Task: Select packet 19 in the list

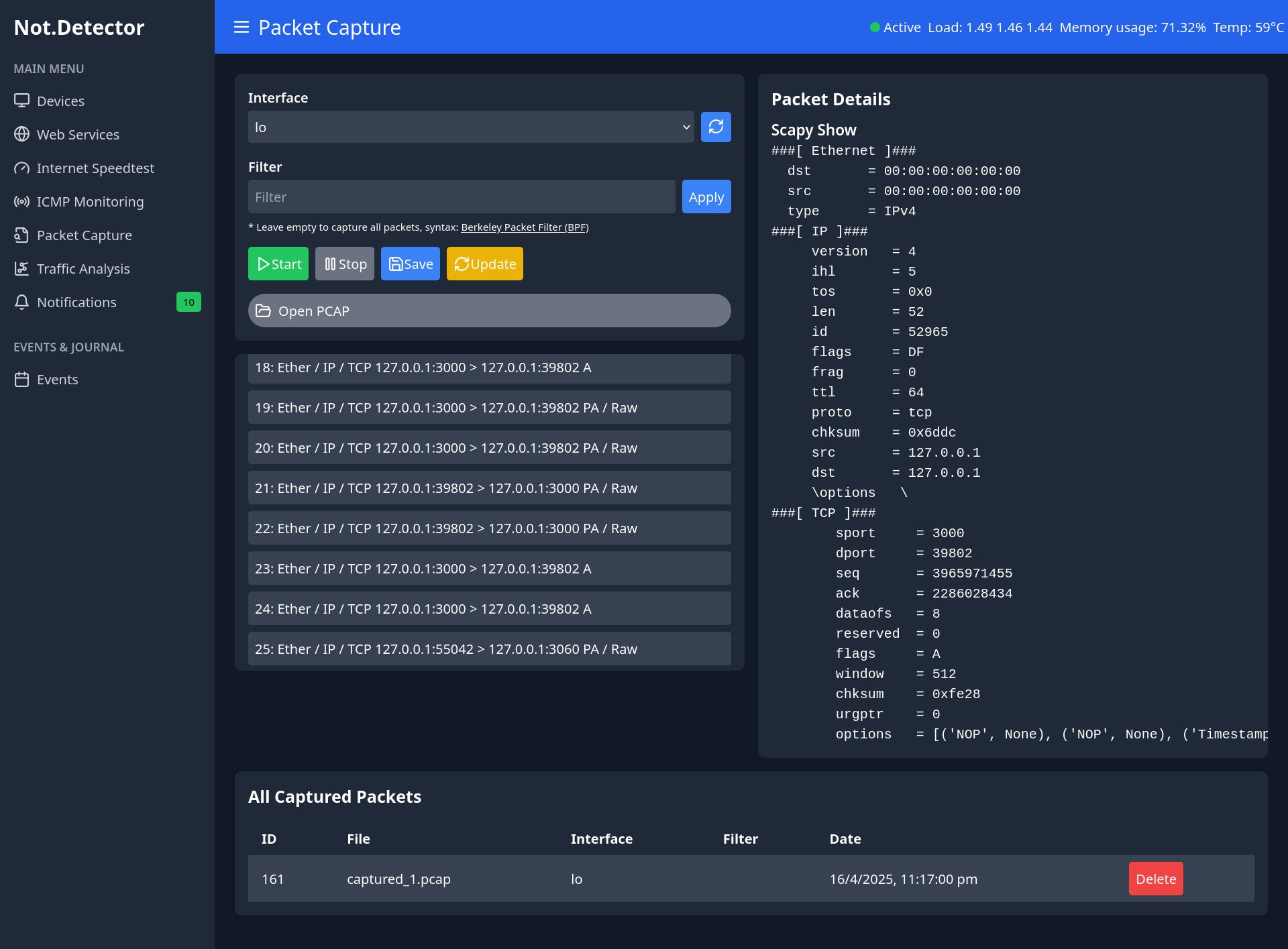Action: click(490, 407)
